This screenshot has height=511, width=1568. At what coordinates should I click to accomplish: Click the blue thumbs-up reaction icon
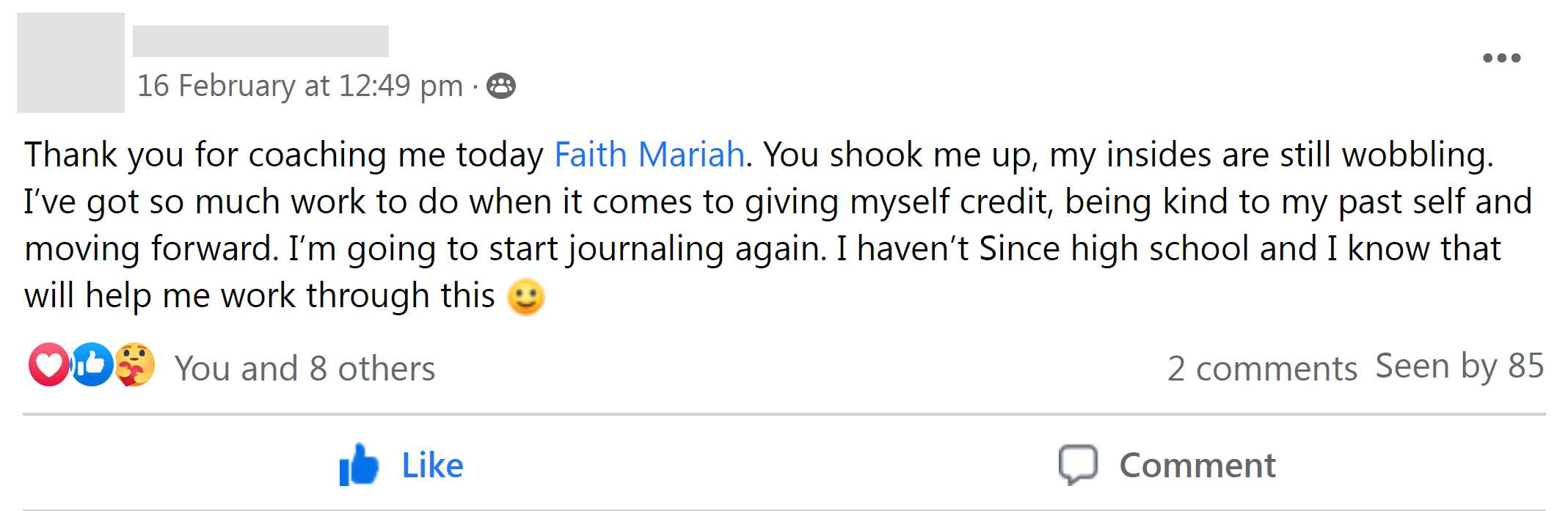pyautogui.click(x=92, y=364)
